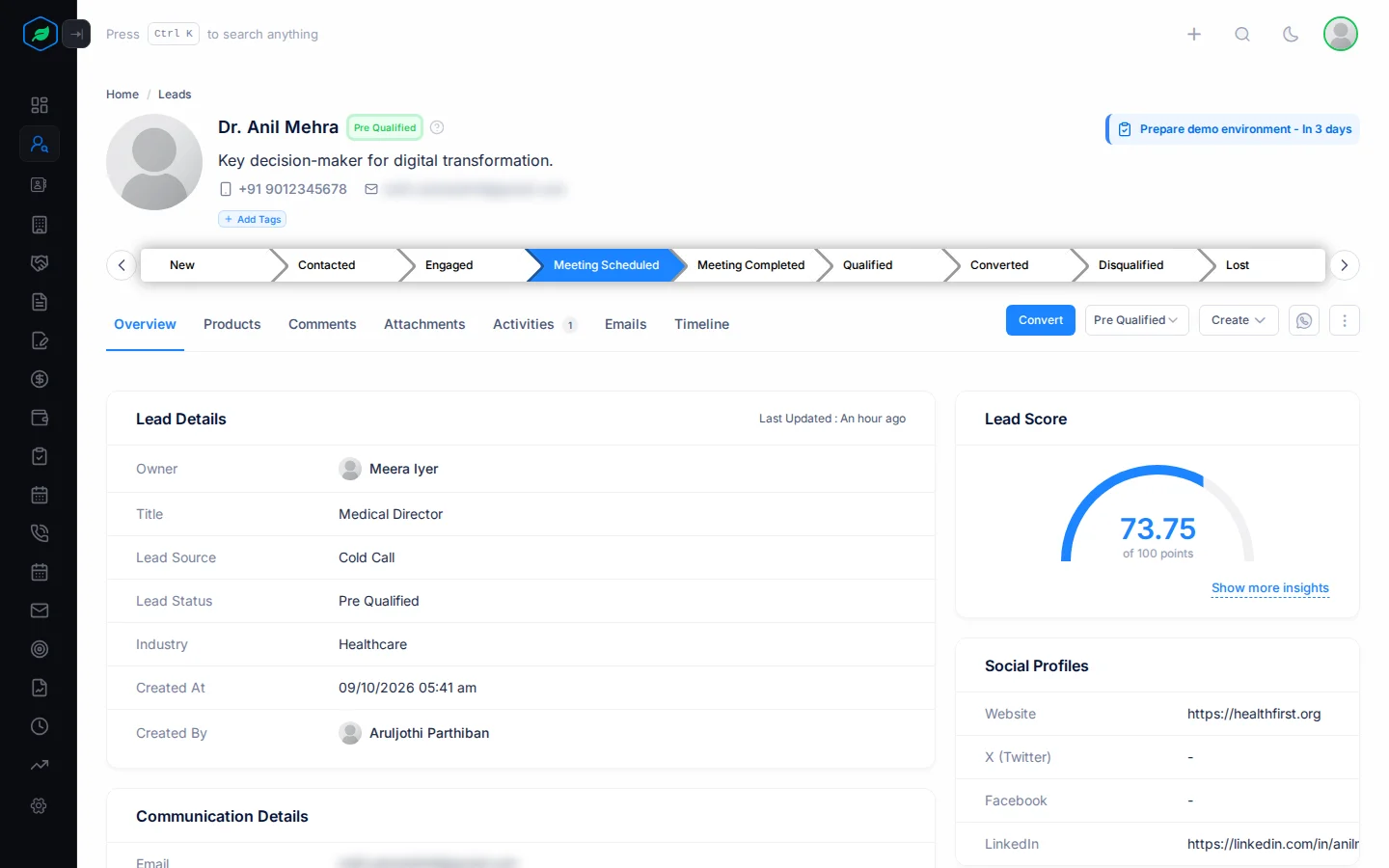Open the Timeline tab

click(701, 324)
